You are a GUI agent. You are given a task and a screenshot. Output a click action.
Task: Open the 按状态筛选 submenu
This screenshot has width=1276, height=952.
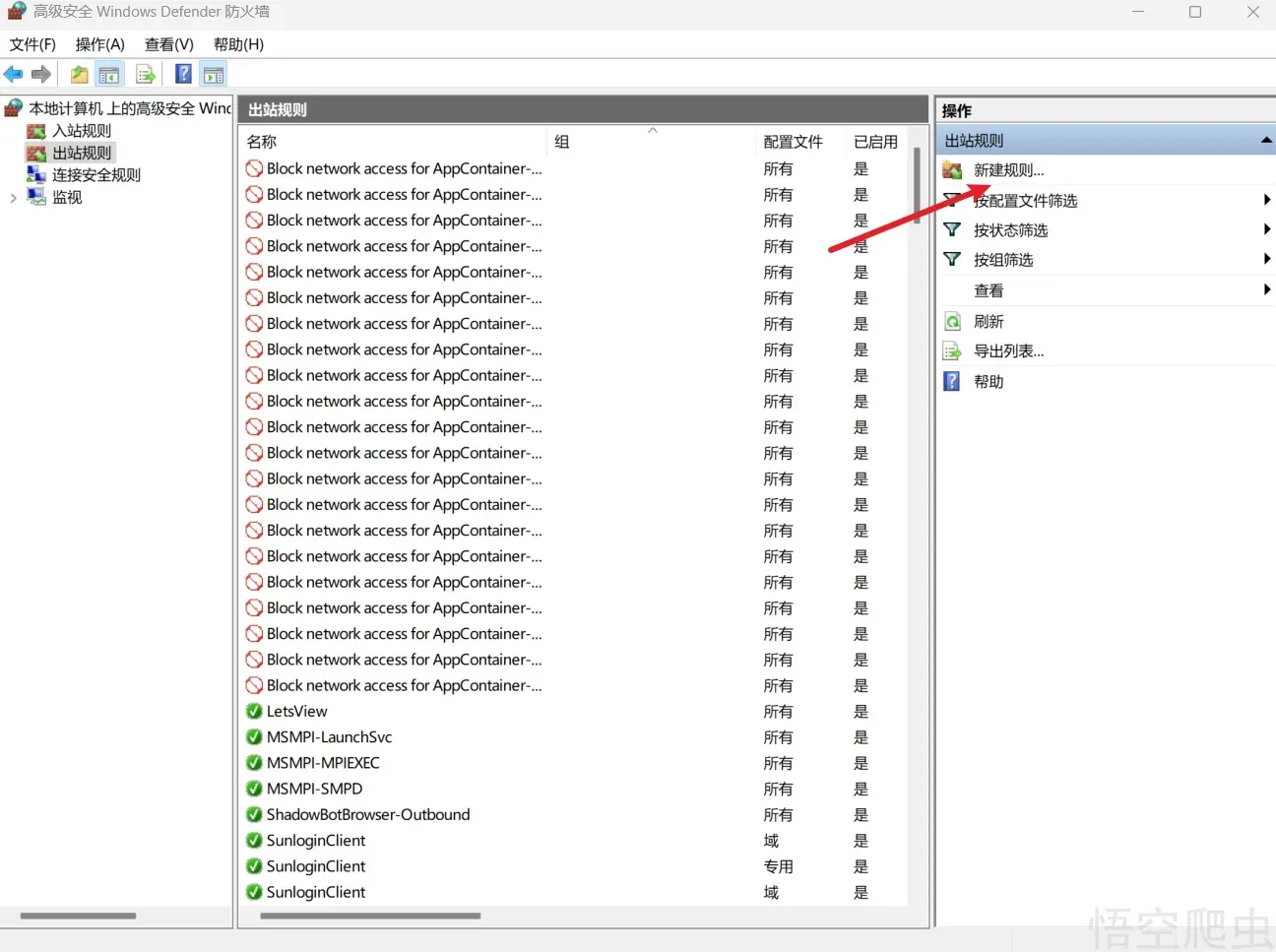pos(1266,229)
